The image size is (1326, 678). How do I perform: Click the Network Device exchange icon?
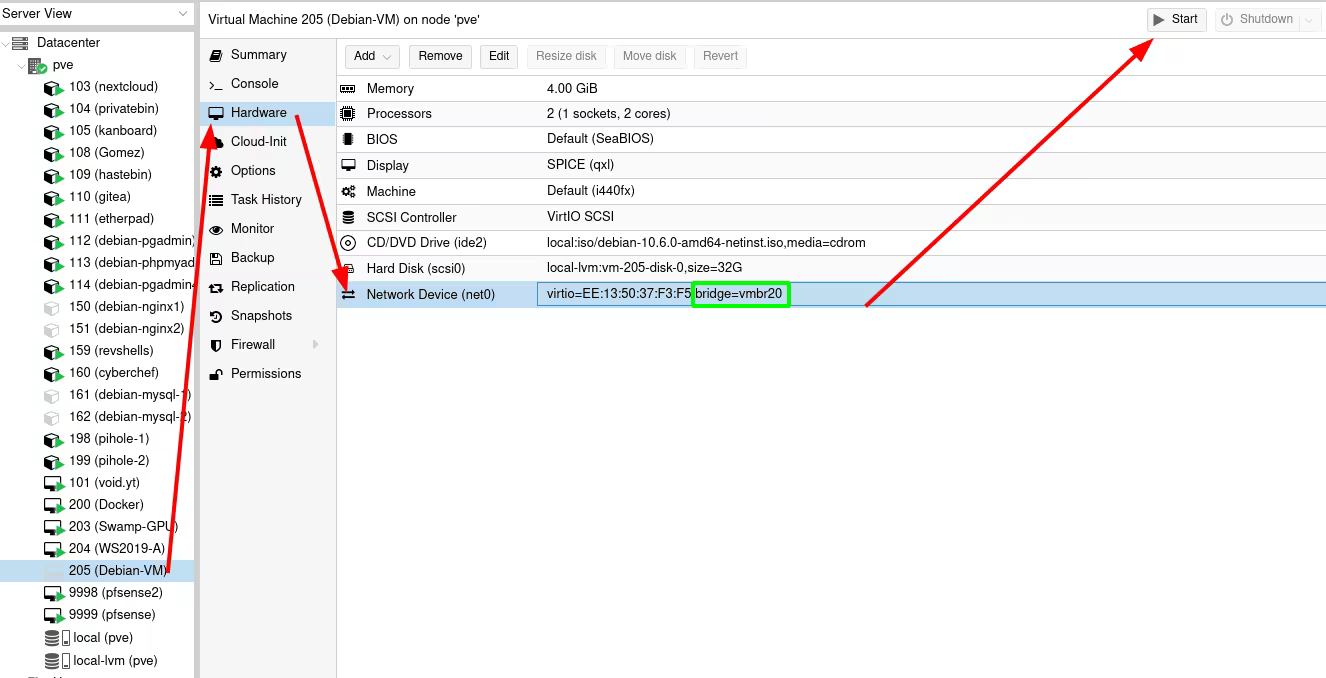[348, 295]
